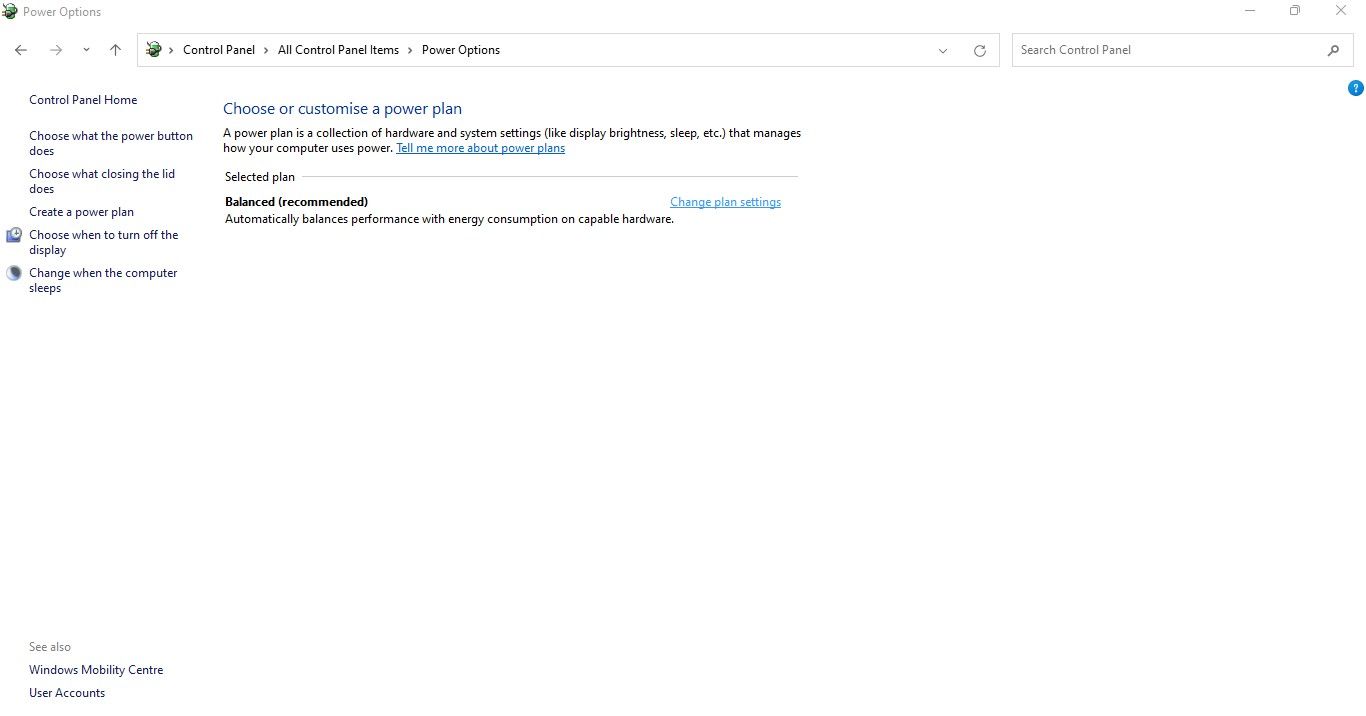1366x716 pixels.
Task: Open Windows Mobility Centre
Action: (96, 670)
